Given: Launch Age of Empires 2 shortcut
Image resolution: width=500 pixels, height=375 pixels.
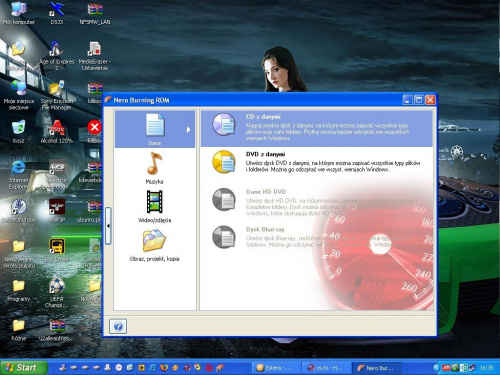Looking at the screenshot, I should [57, 55].
